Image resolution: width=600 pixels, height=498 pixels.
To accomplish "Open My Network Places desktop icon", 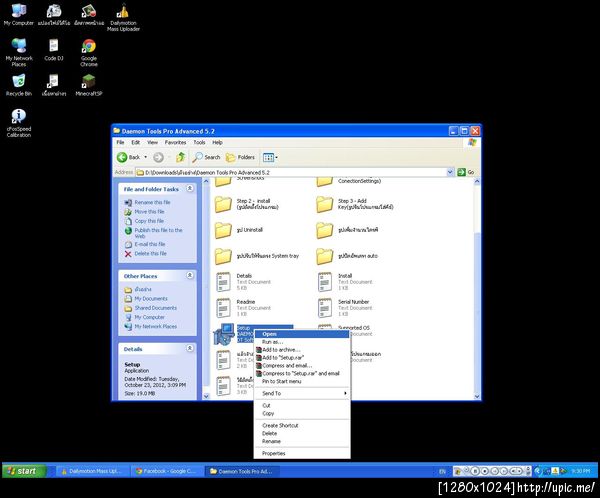I will (x=19, y=52).
